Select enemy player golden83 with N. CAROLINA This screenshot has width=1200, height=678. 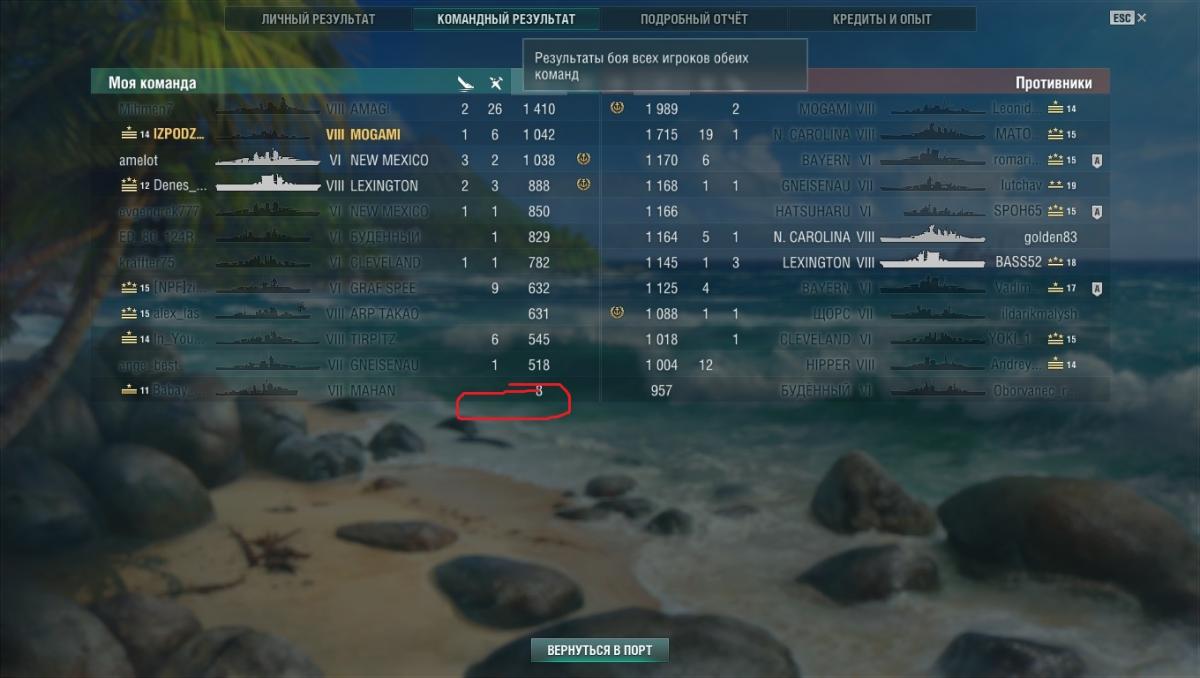click(x=853, y=237)
